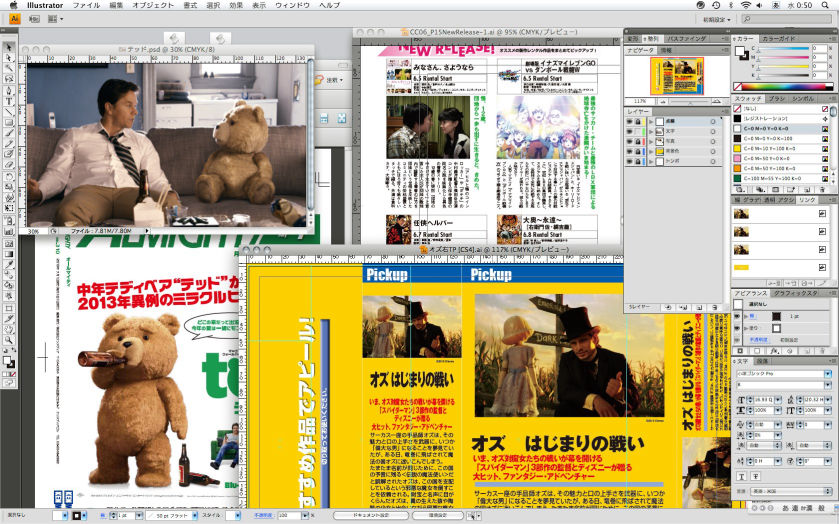Click the 不透明度 link in Appearance panel

(x=758, y=340)
